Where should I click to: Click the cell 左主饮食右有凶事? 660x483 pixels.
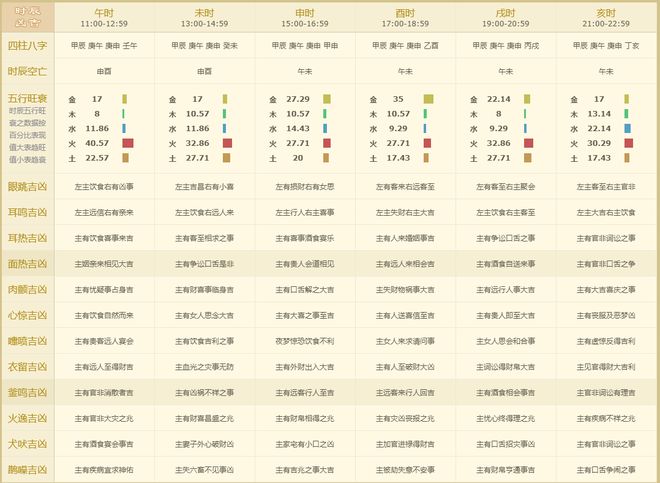104,187
